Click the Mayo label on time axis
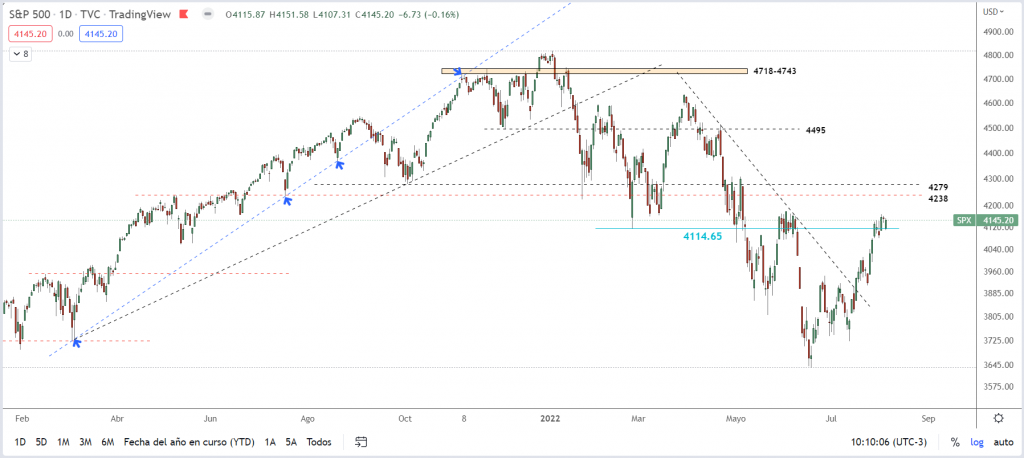 click(735, 418)
